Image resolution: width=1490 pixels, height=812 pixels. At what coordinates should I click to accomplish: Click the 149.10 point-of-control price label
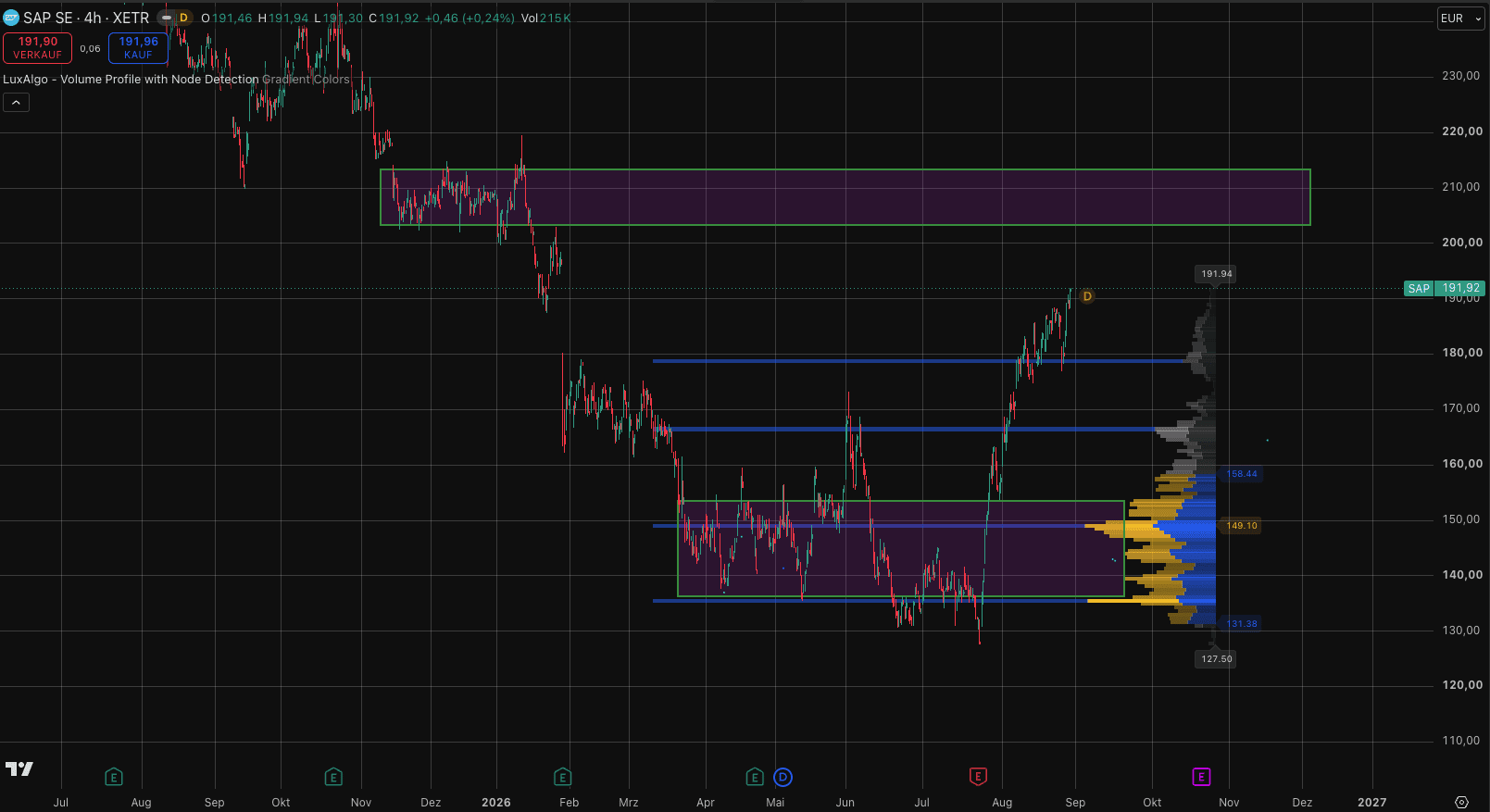(1242, 526)
